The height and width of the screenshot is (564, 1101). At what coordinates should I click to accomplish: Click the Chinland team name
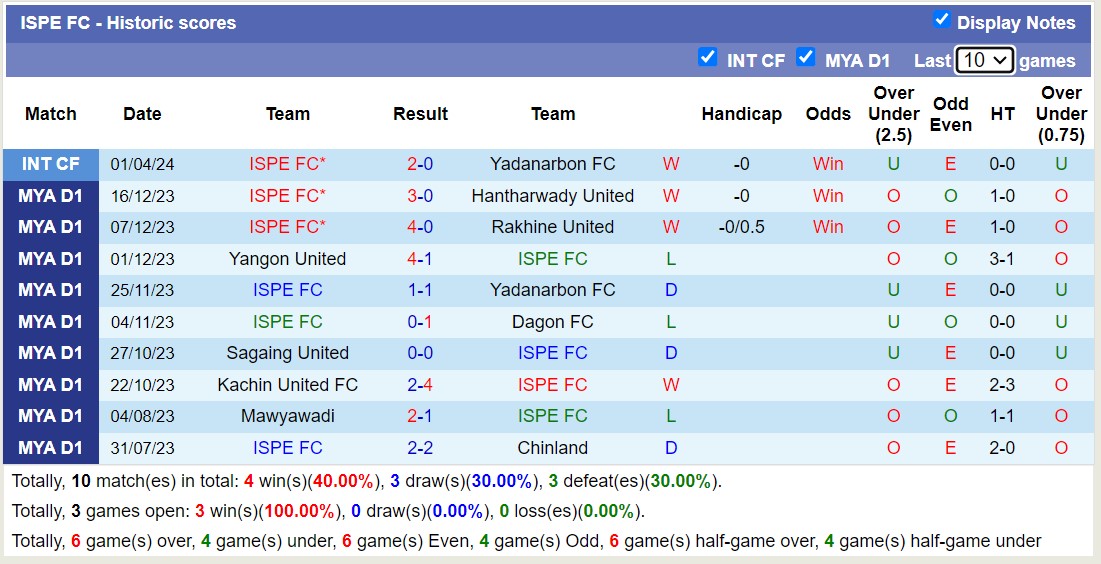(552, 448)
